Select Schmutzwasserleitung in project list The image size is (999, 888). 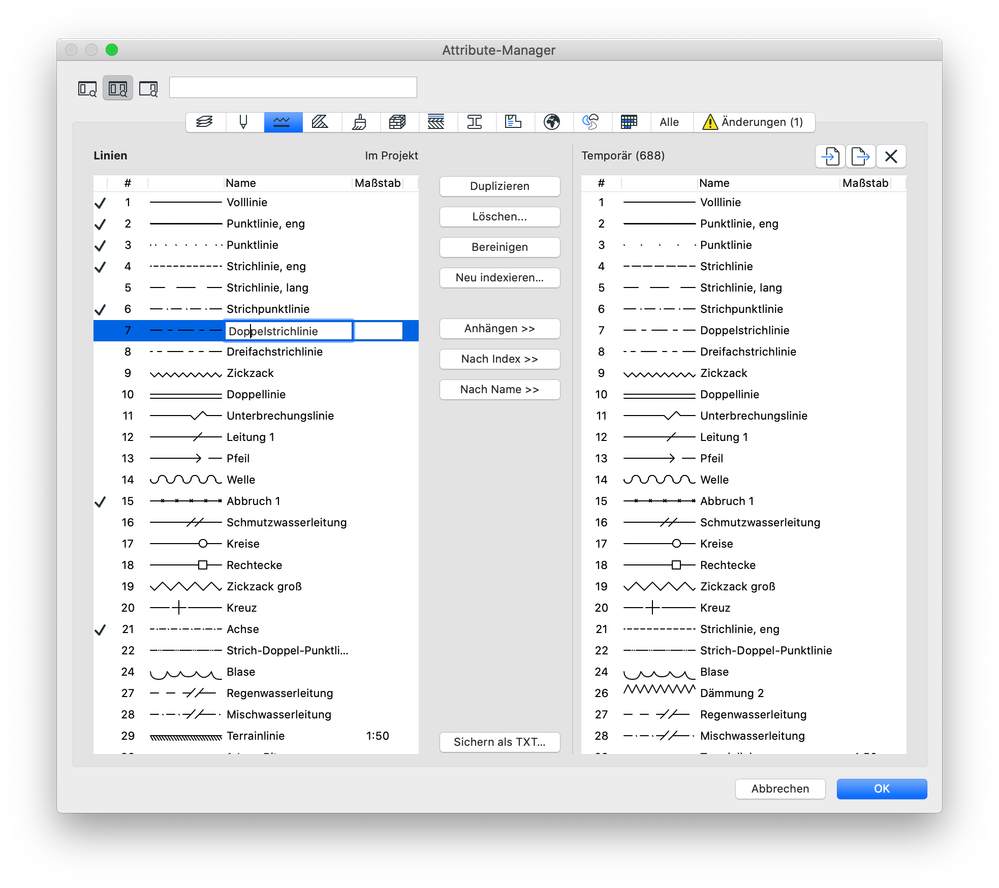coord(256,522)
